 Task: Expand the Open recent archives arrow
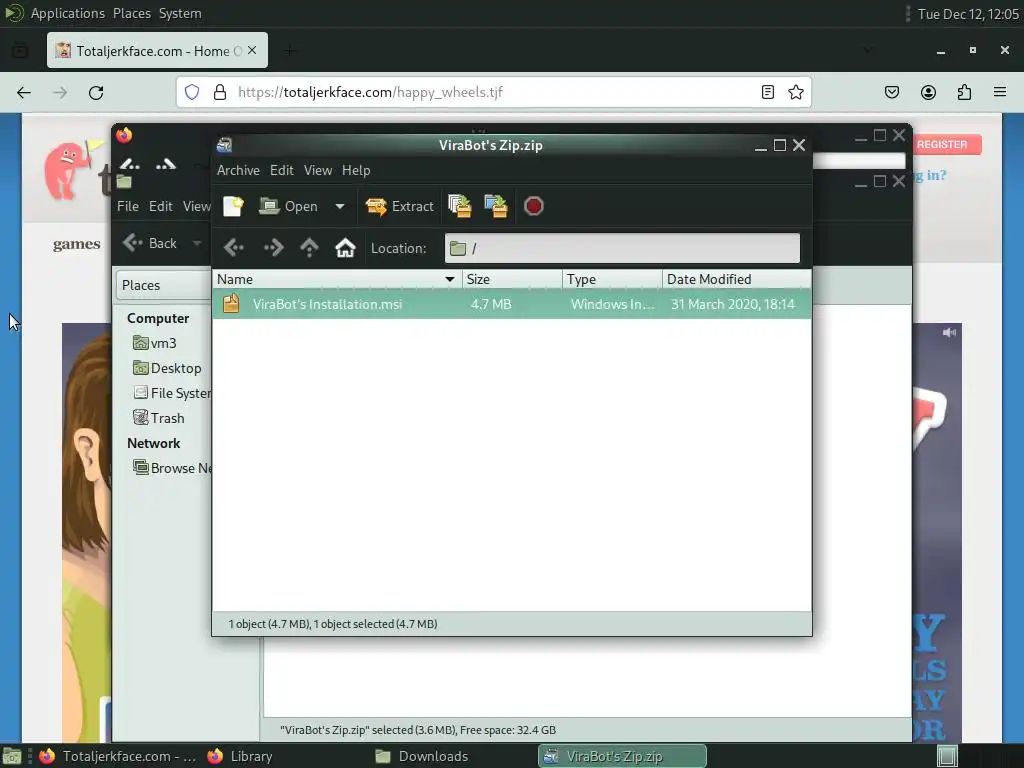[340, 206]
